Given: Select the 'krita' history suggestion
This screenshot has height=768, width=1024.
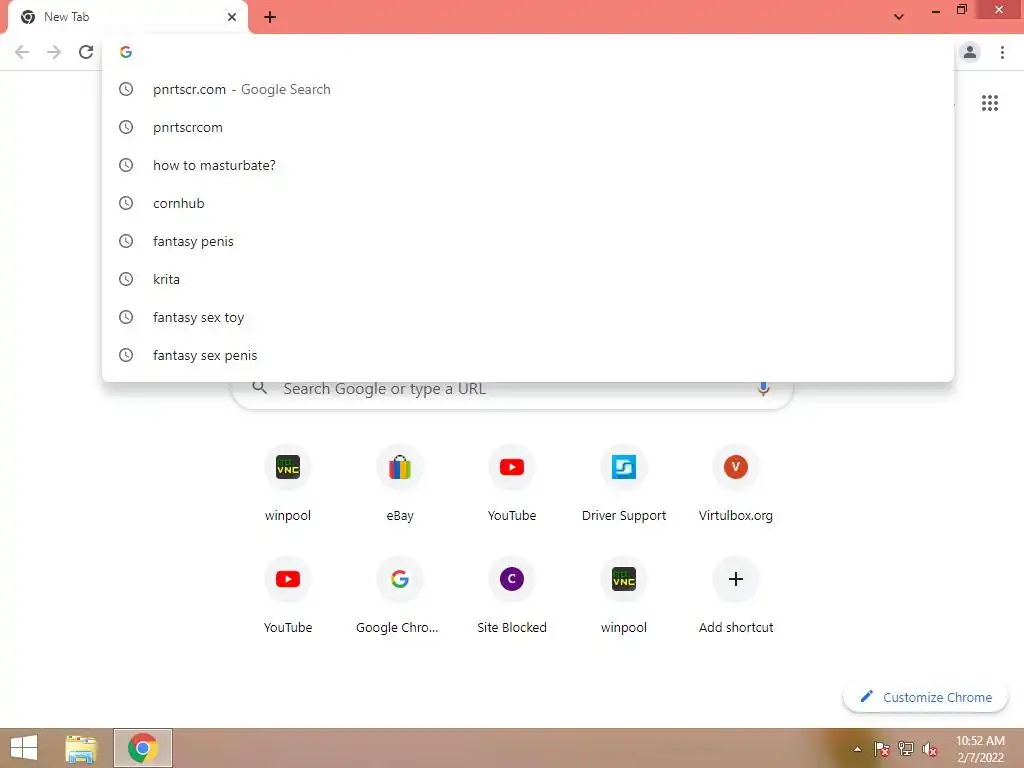Looking at the screenshot, I should 528,280.
